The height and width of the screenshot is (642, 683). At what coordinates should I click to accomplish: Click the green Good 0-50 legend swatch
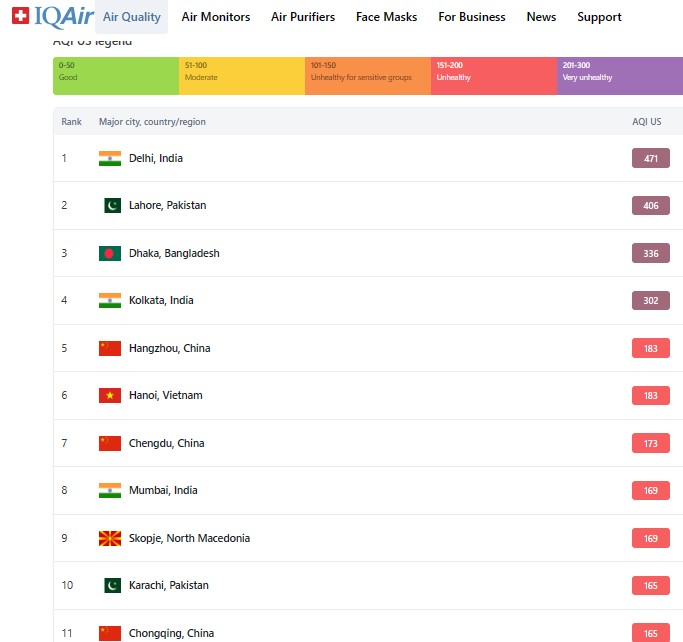(x=115, y=76)
